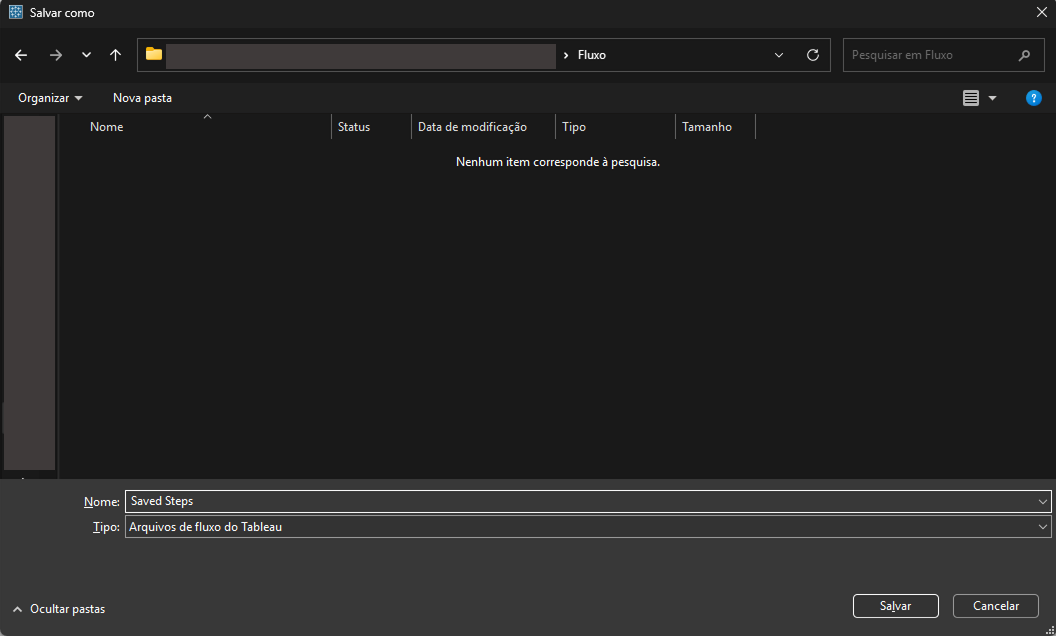
Task: Open recent locations dropdown arrow
Action: (x=86, y=55)
